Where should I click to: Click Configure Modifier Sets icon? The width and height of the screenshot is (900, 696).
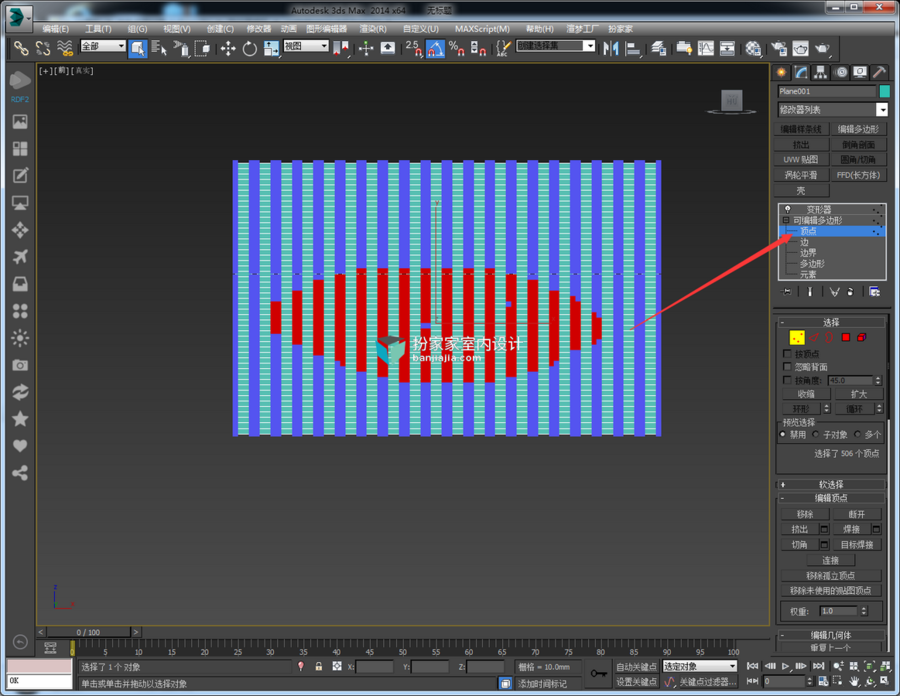874,291
